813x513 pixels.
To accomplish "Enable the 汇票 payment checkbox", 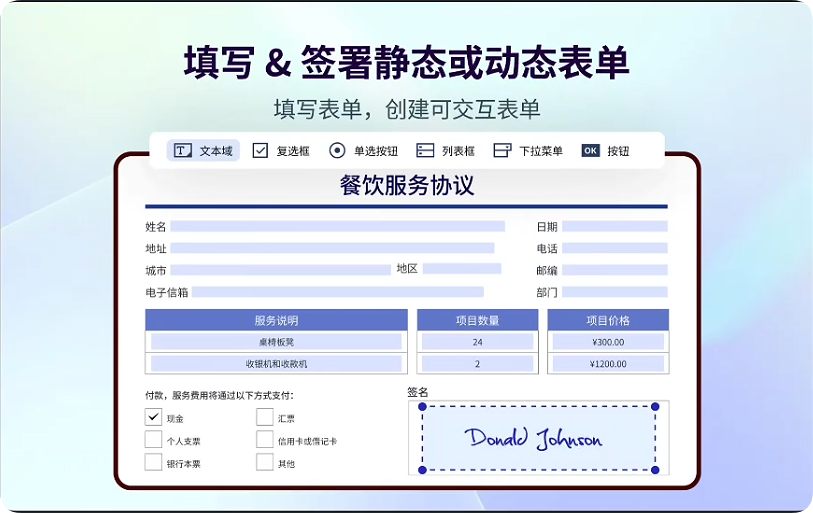I will point(264,417).
